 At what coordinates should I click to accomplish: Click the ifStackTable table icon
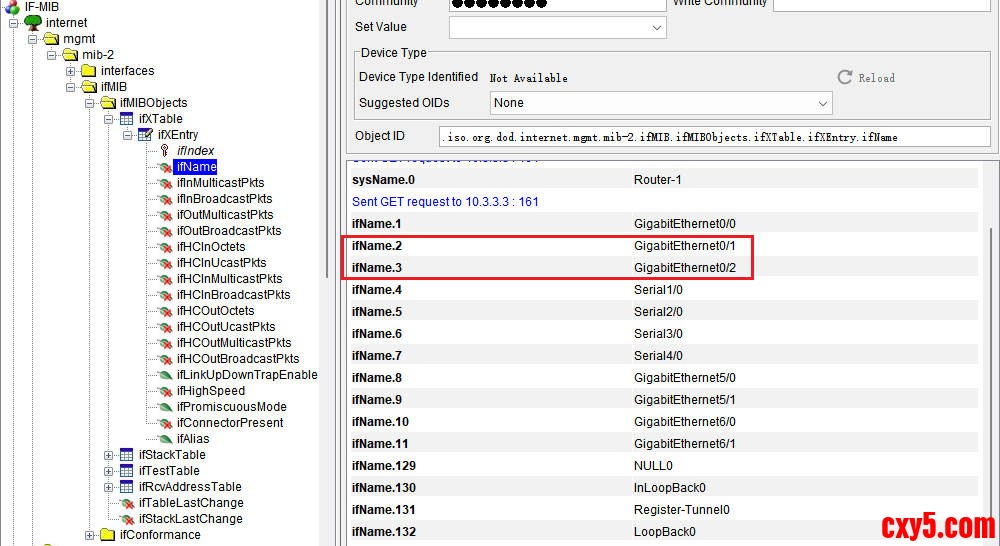pyautogui.click(x=126, y=455)
